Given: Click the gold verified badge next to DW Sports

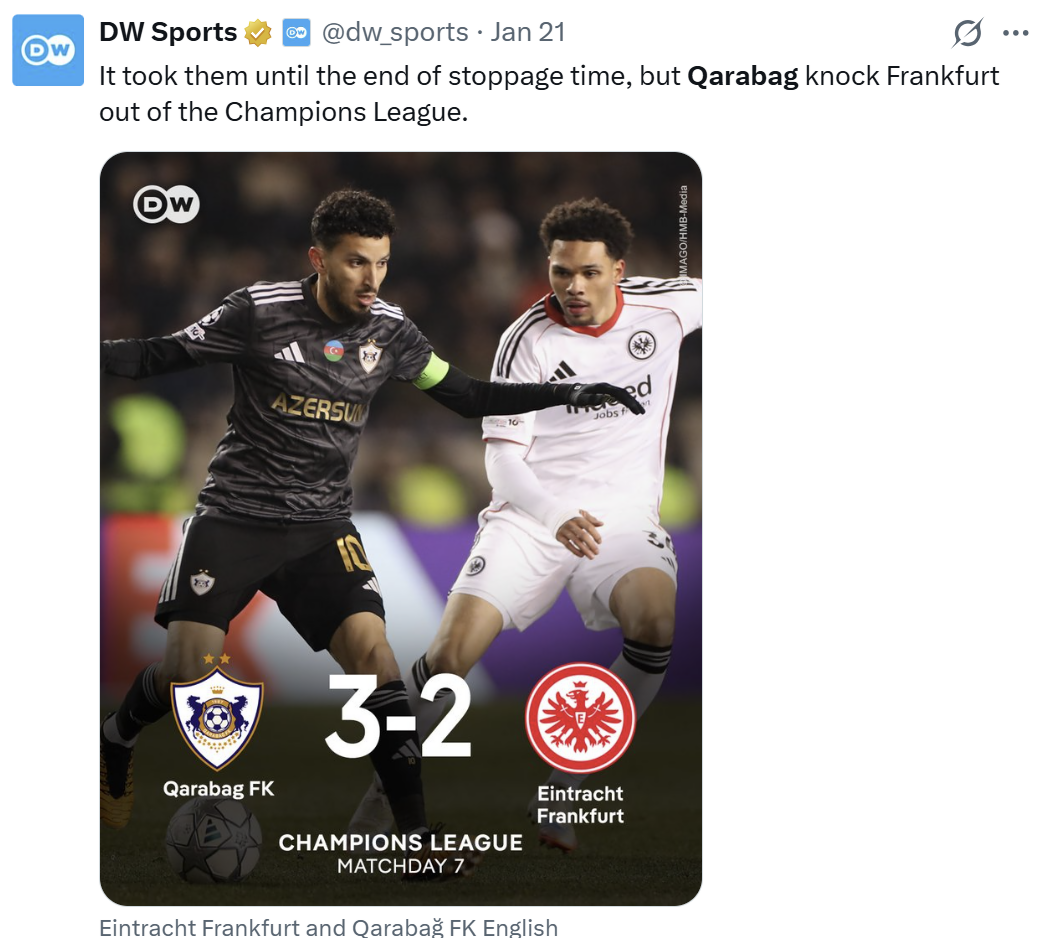Looking at the screenshot, I should pyautogui.click(x=258, y=33).
